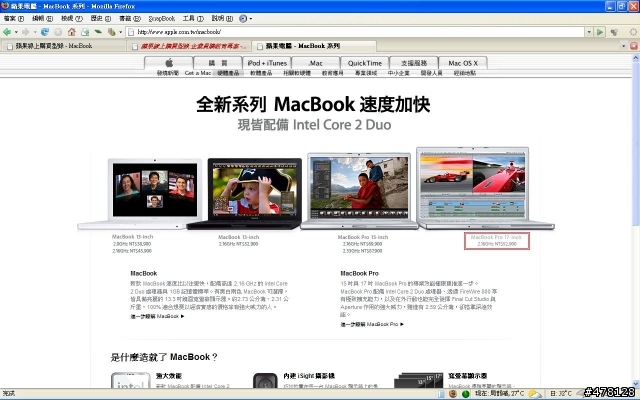
Task: Open the iPod + iTunes navigation tab
Action: coord(267,63)
